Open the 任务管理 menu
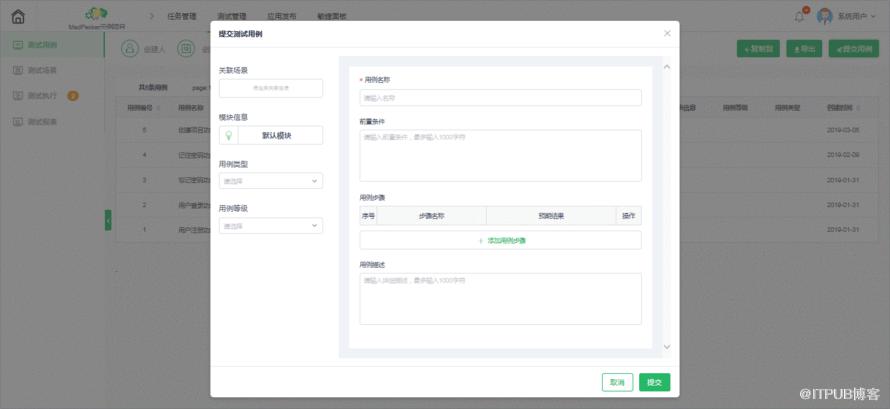 [182, 16]
